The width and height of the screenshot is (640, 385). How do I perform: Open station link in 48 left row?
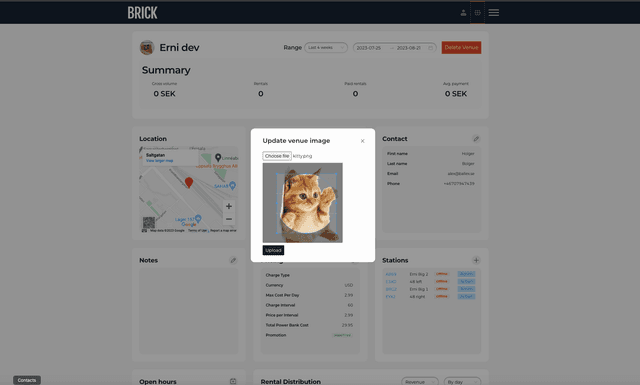tap(391, 282)
